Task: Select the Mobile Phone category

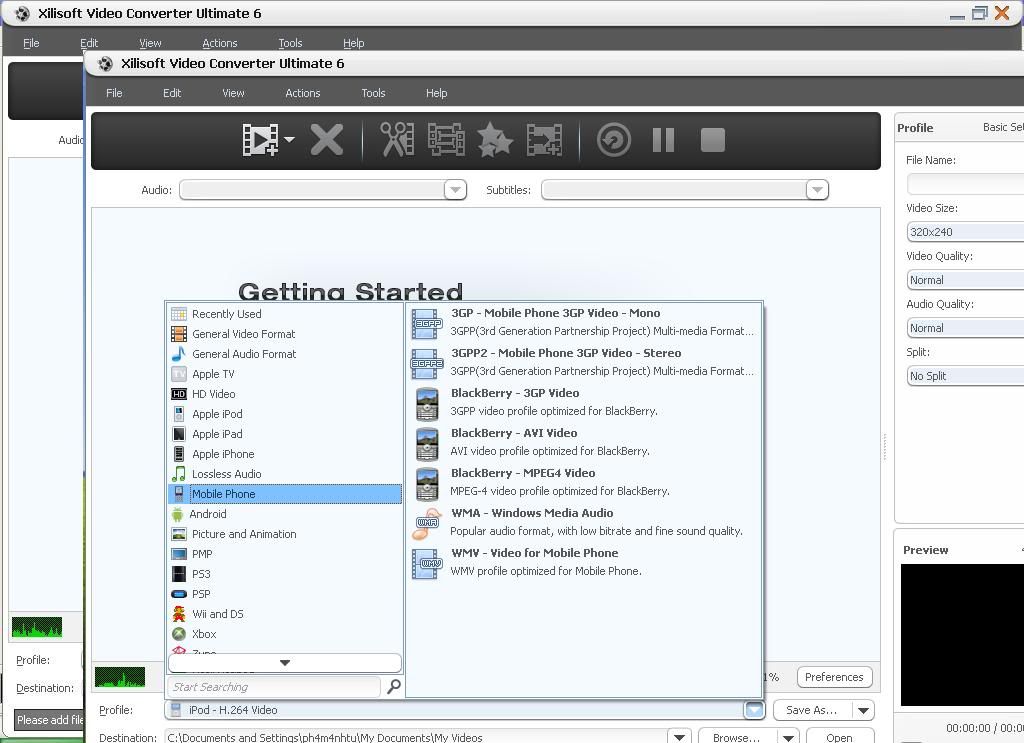Action: click(285, 494)
